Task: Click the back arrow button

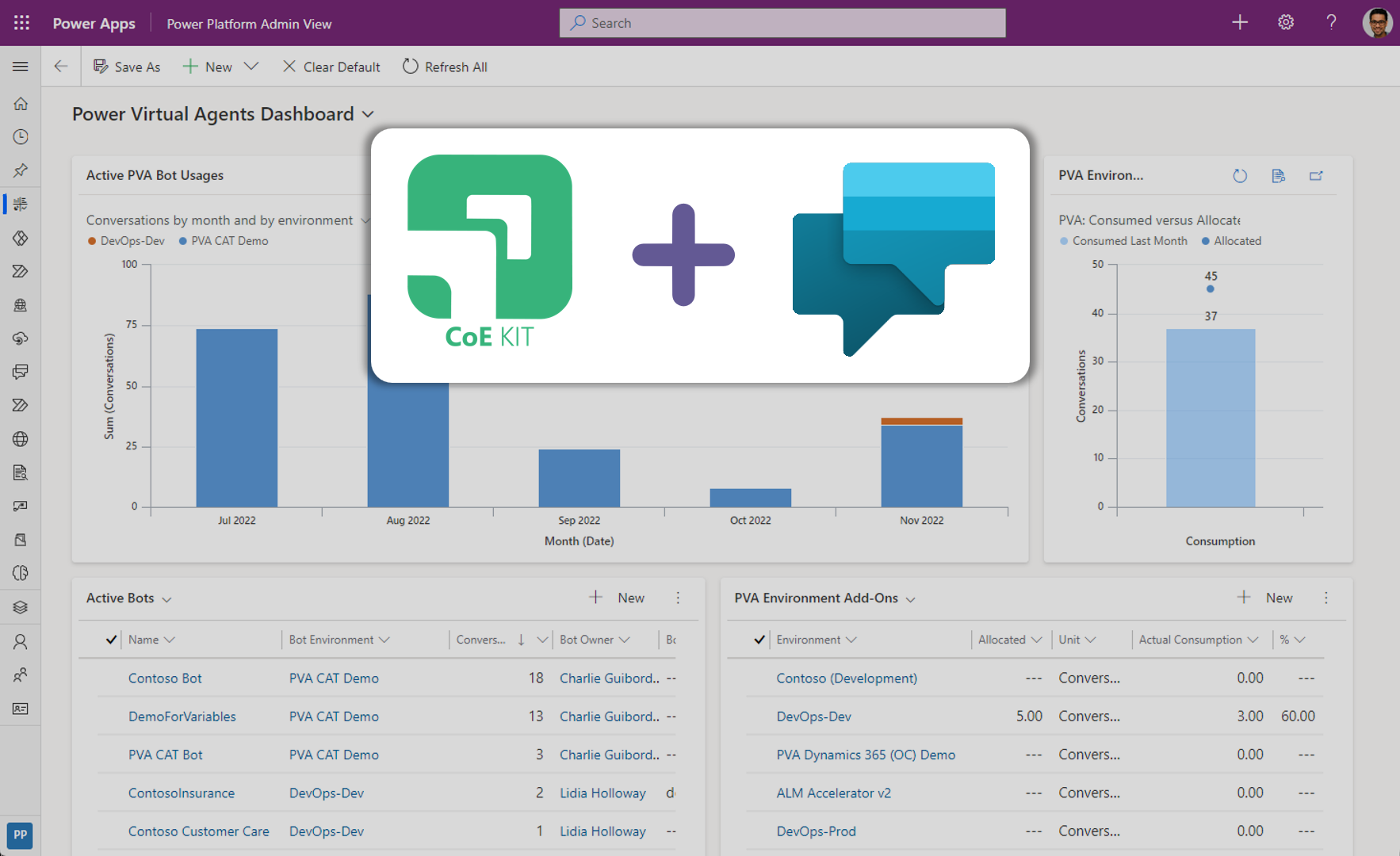Action: (61, 67)
